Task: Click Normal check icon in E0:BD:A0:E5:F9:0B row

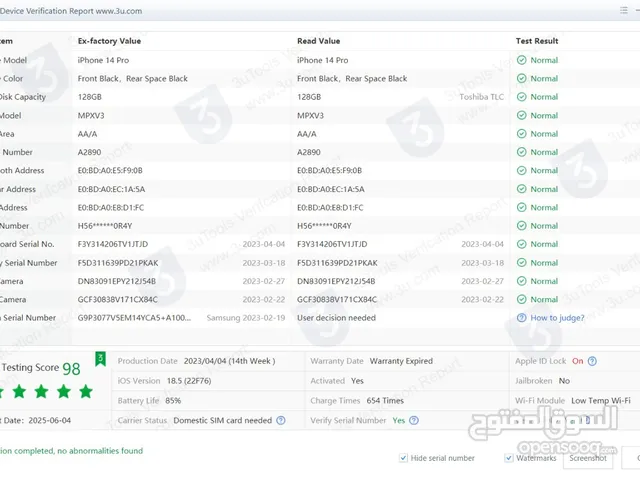Action: pos(521,171)
